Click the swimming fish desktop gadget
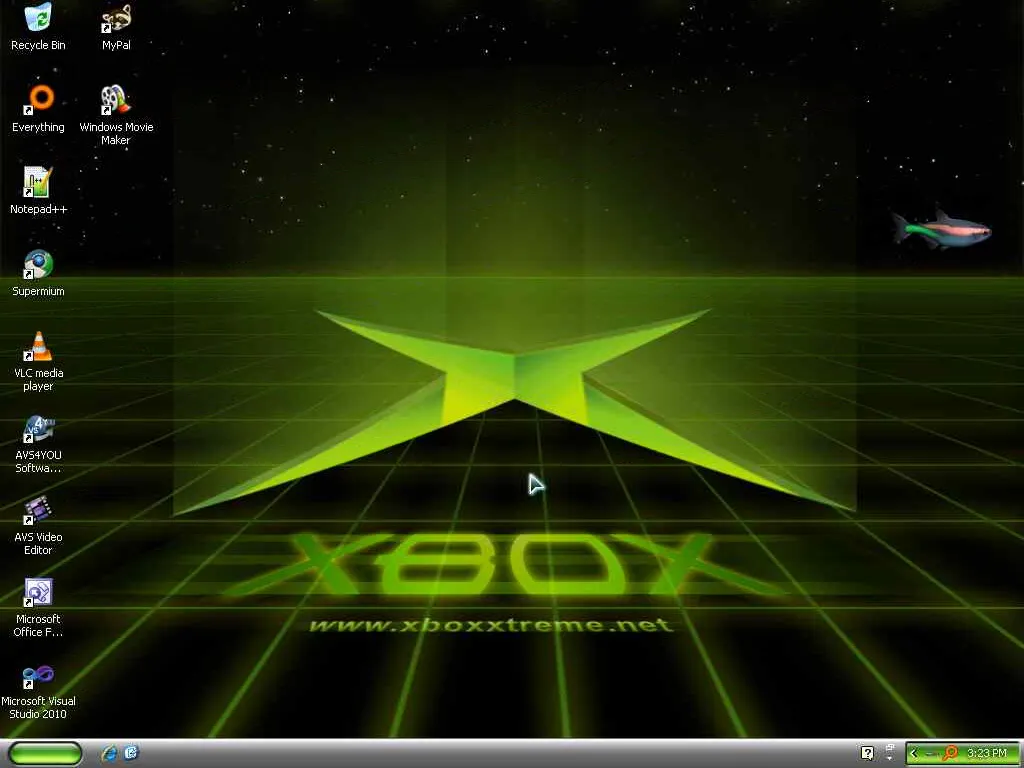 point(942,229)
